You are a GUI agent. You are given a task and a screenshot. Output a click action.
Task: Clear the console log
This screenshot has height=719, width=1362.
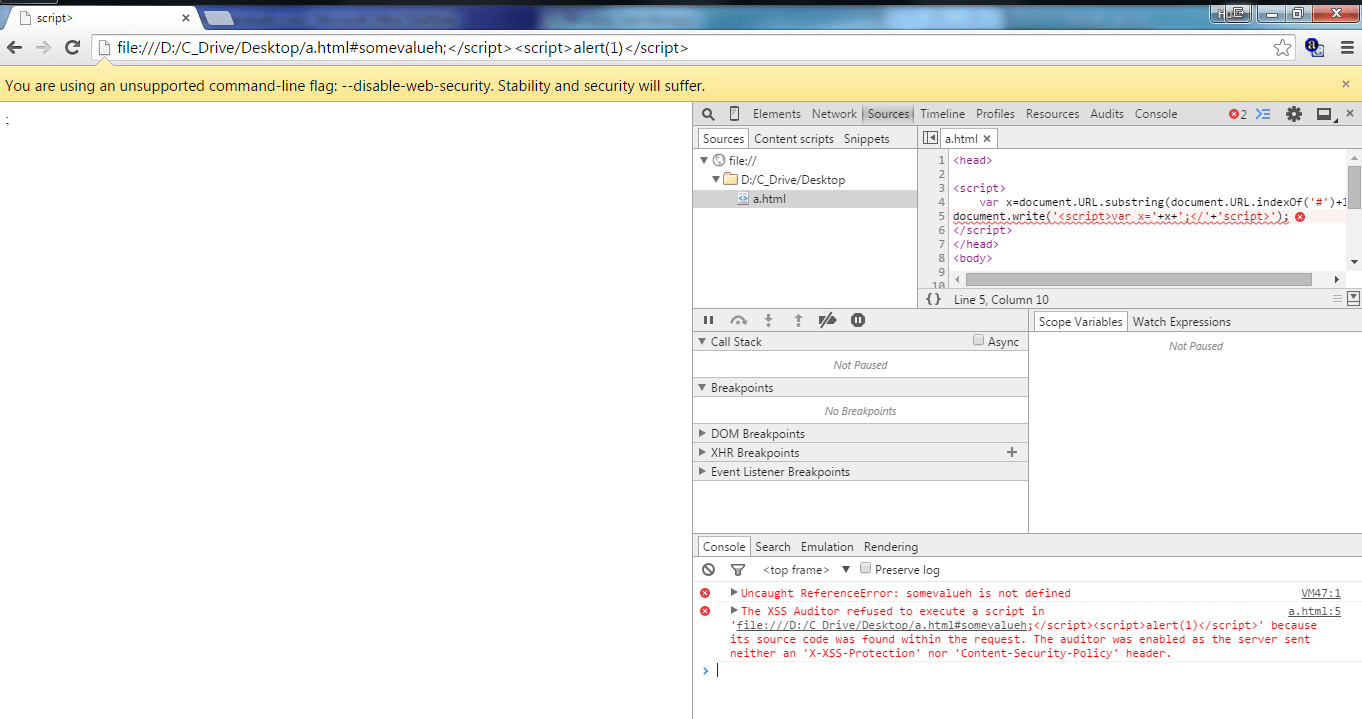click(708, 569)
